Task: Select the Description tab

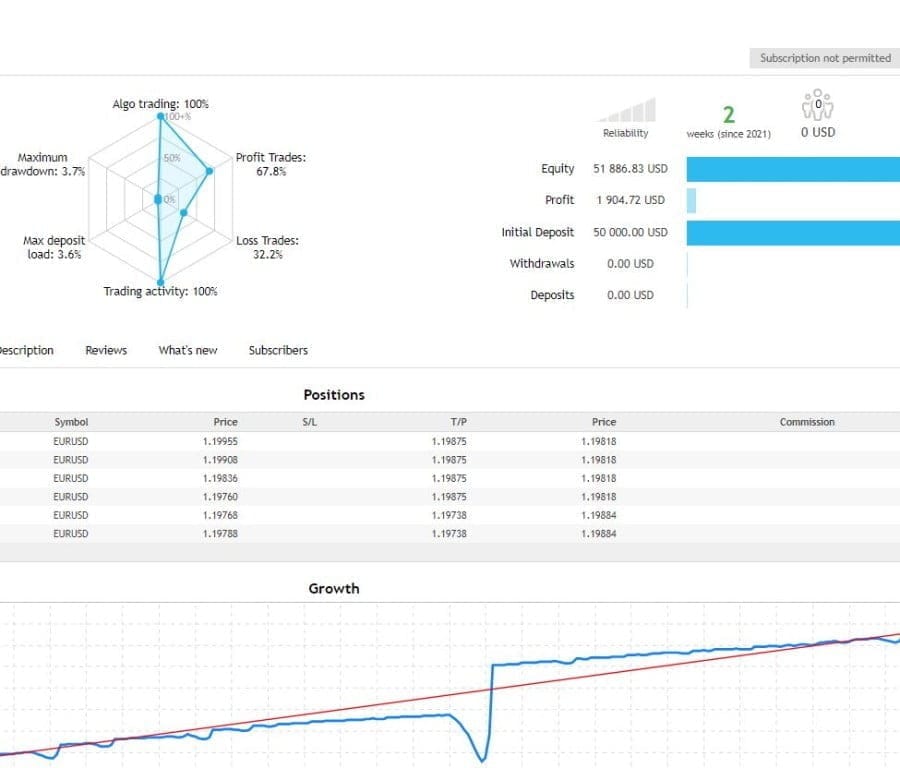Action: (27, 350)
